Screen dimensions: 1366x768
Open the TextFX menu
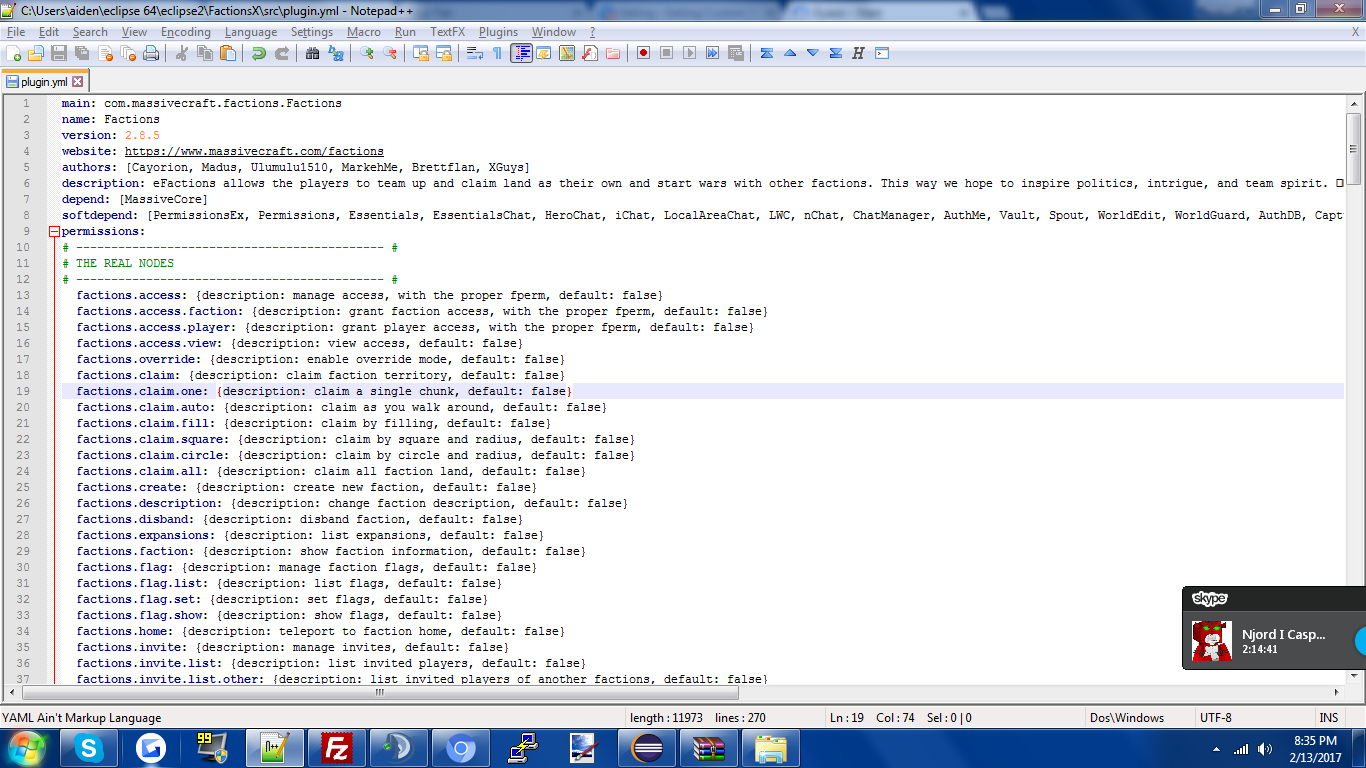[448, 32]
